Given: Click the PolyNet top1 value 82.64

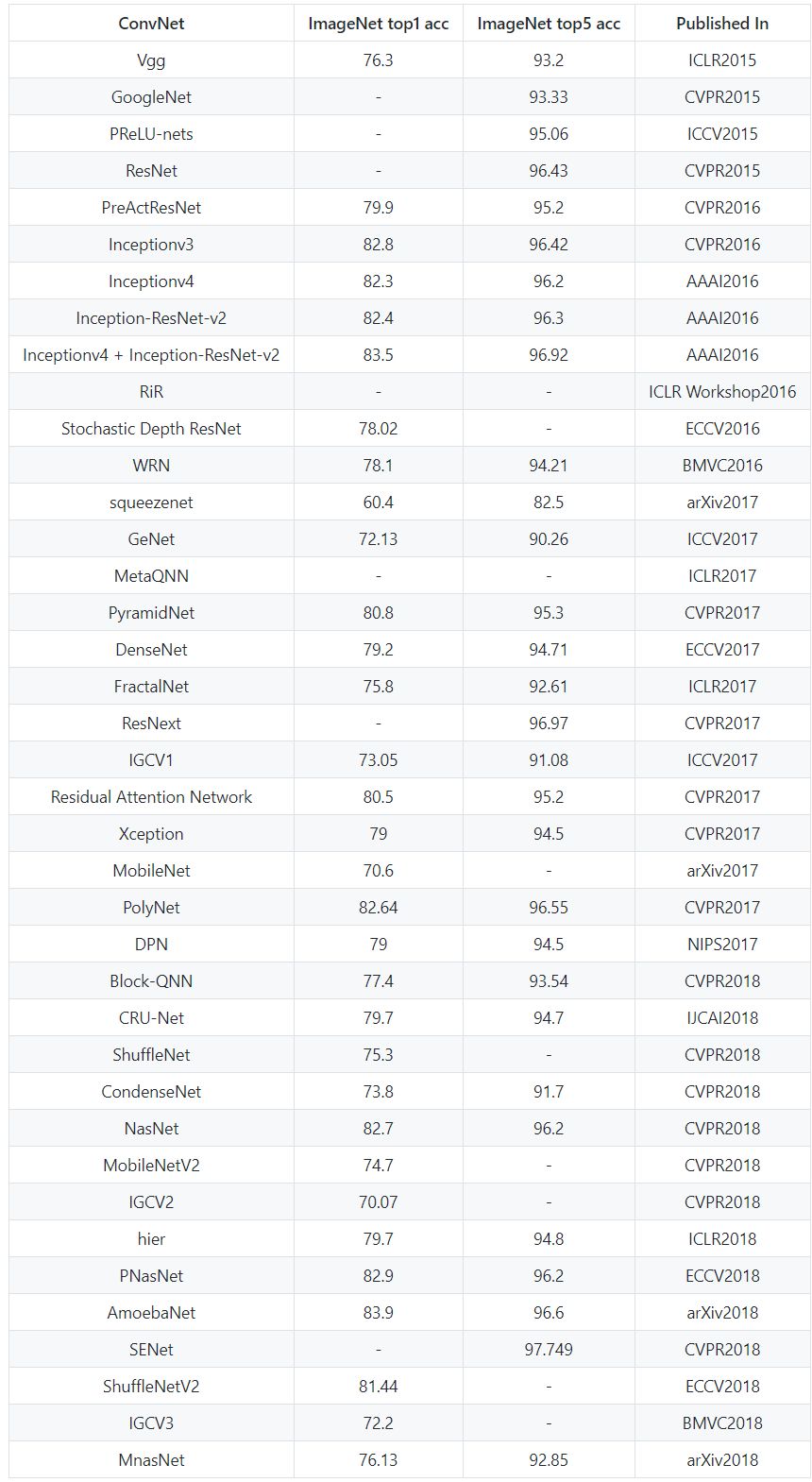Looking at the screenshot, I should (x=378, y=908).
